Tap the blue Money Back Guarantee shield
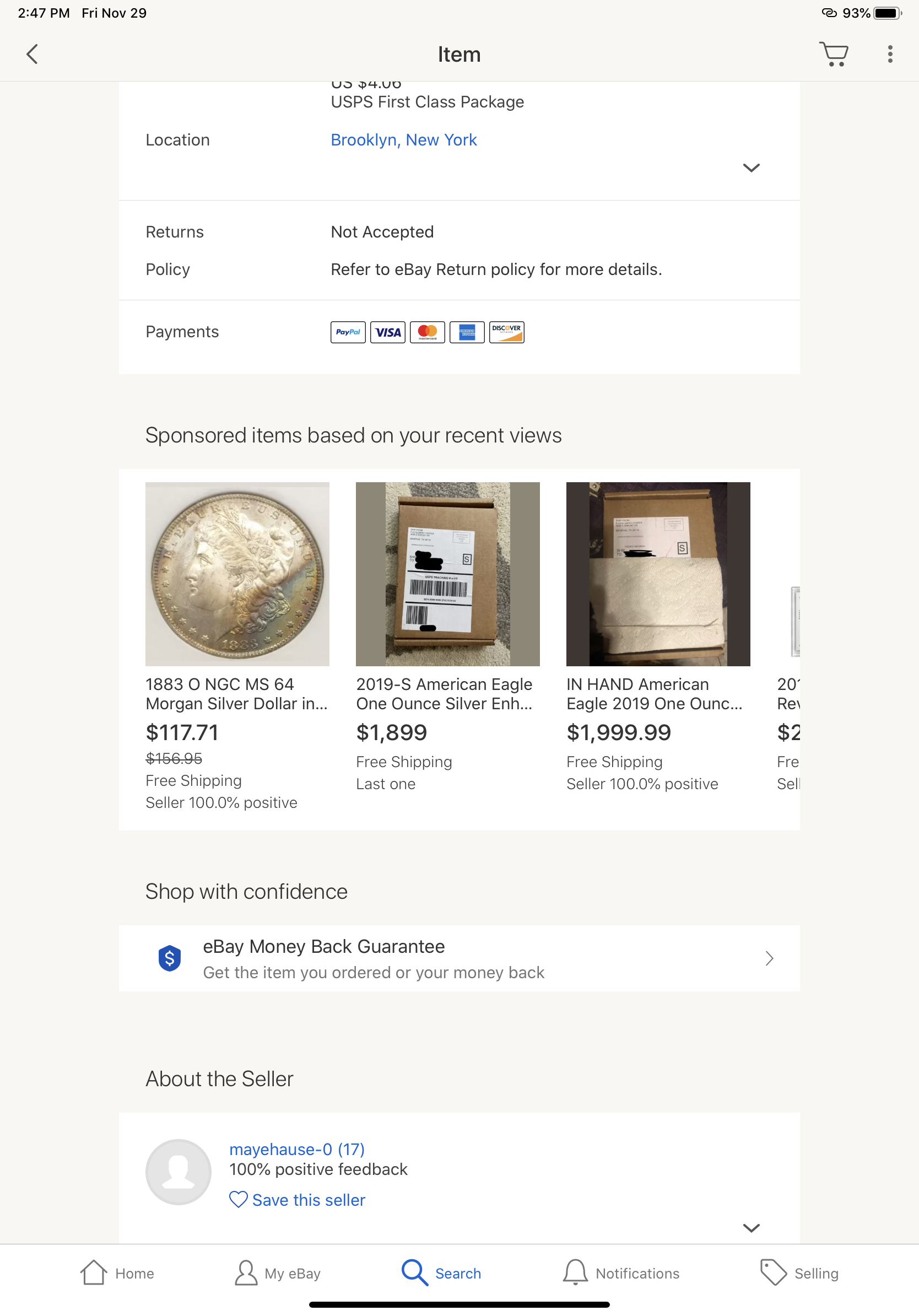 pos(170,958)
